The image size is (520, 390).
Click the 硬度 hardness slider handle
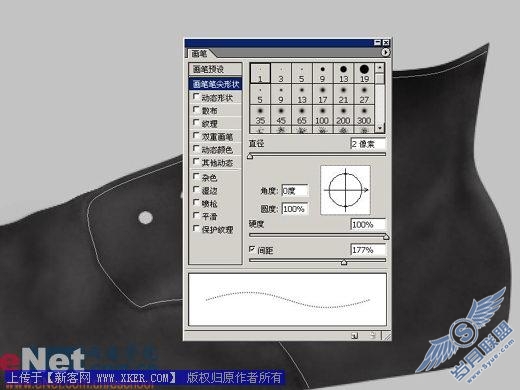coord(386,237)
